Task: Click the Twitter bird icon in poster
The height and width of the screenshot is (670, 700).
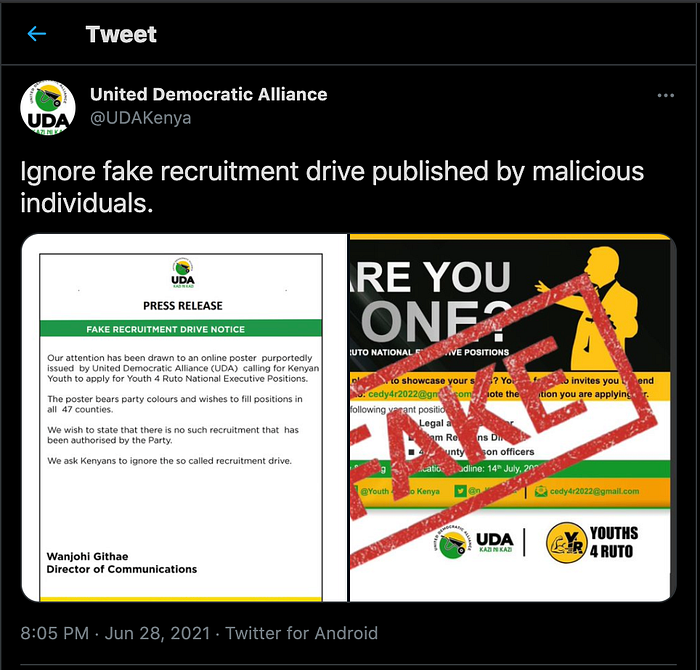Action: pos(460,491)
